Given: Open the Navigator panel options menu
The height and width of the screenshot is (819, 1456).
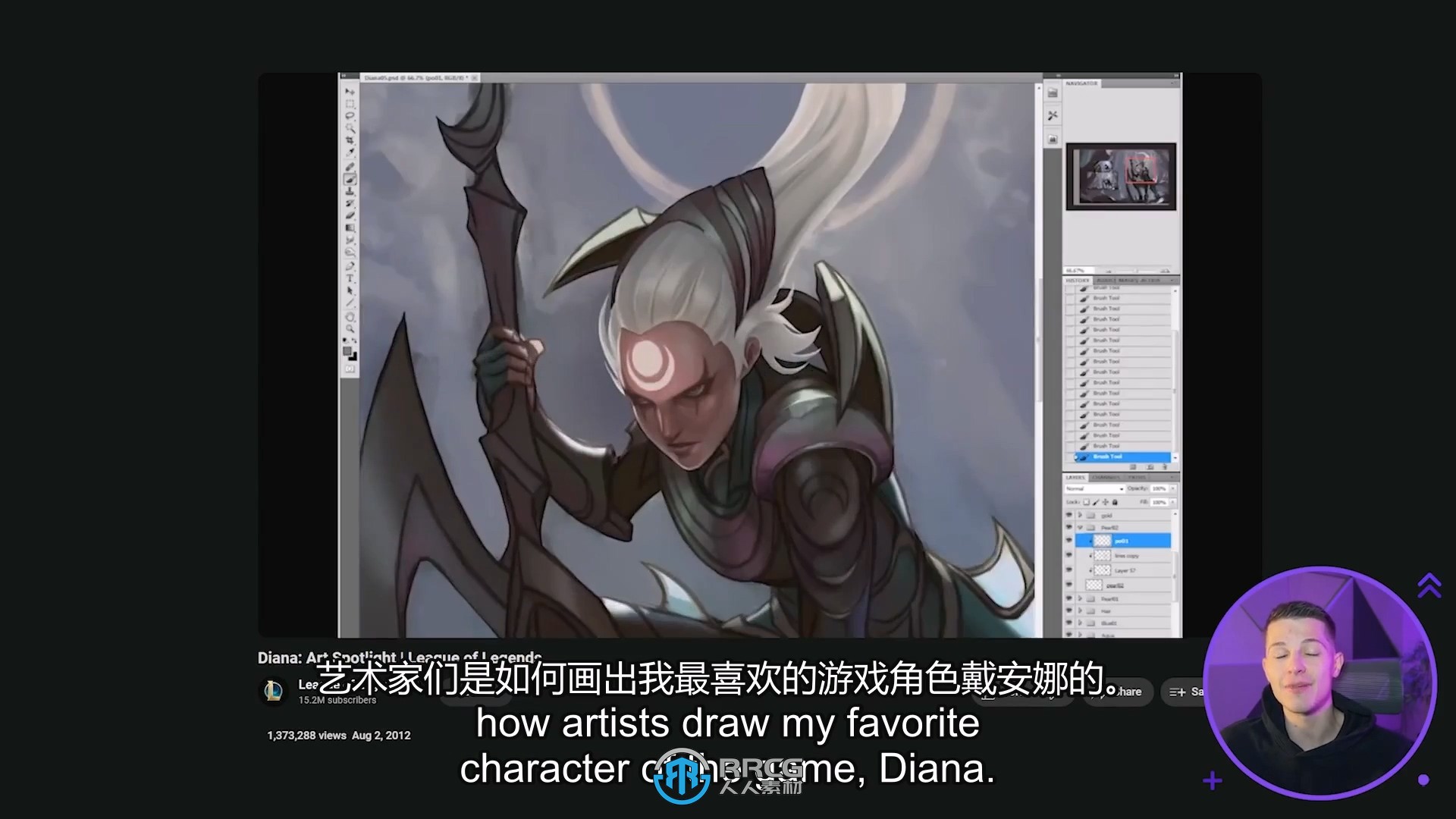Looking at the screenshot, I should click(x=1173, y=83).
